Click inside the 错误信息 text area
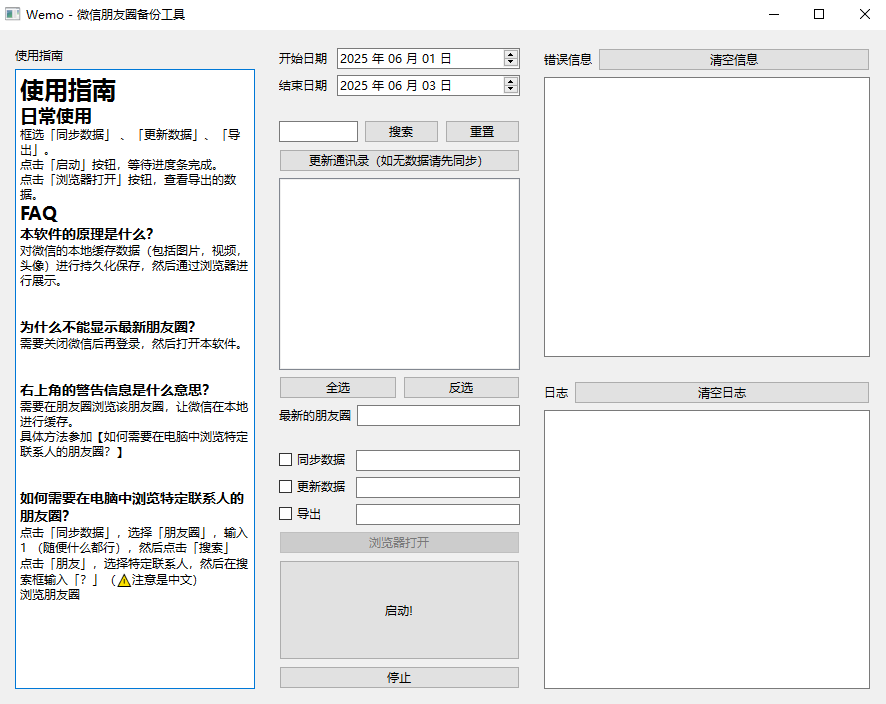The image size is (886, 704). (707, 217)
